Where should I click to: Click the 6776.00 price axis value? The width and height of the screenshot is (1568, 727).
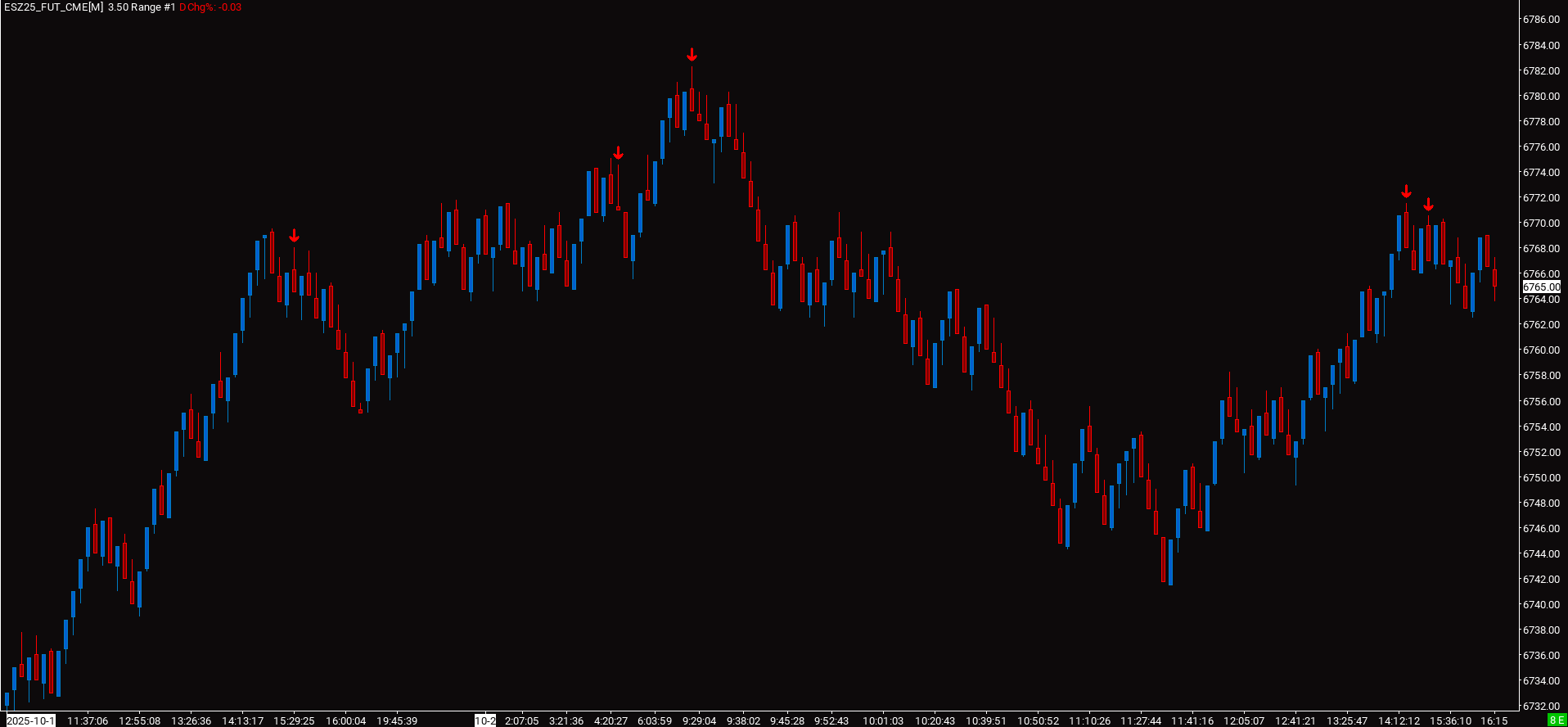[x=1541, y=147]
